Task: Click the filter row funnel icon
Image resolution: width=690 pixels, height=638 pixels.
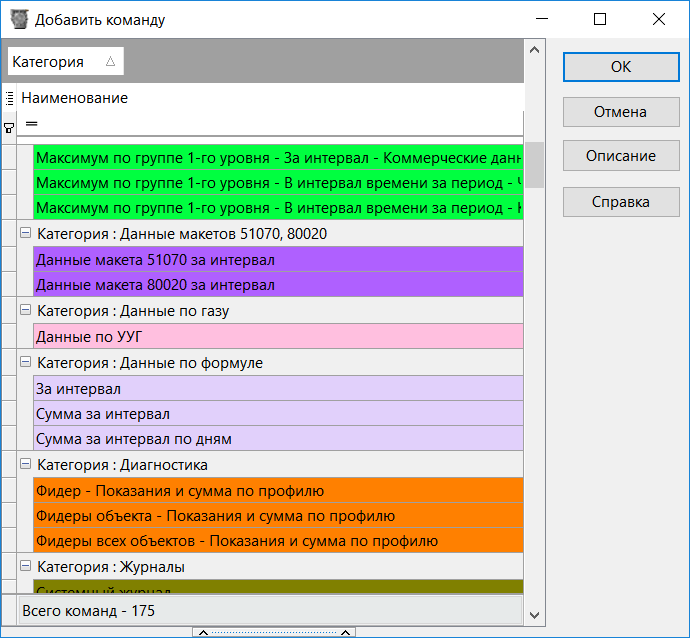Action: pos(9,127)
